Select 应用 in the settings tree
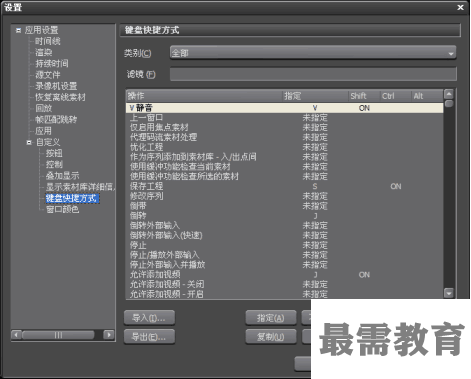The width and height of the screenshot is (471, 379). click(x=44, y=131)
